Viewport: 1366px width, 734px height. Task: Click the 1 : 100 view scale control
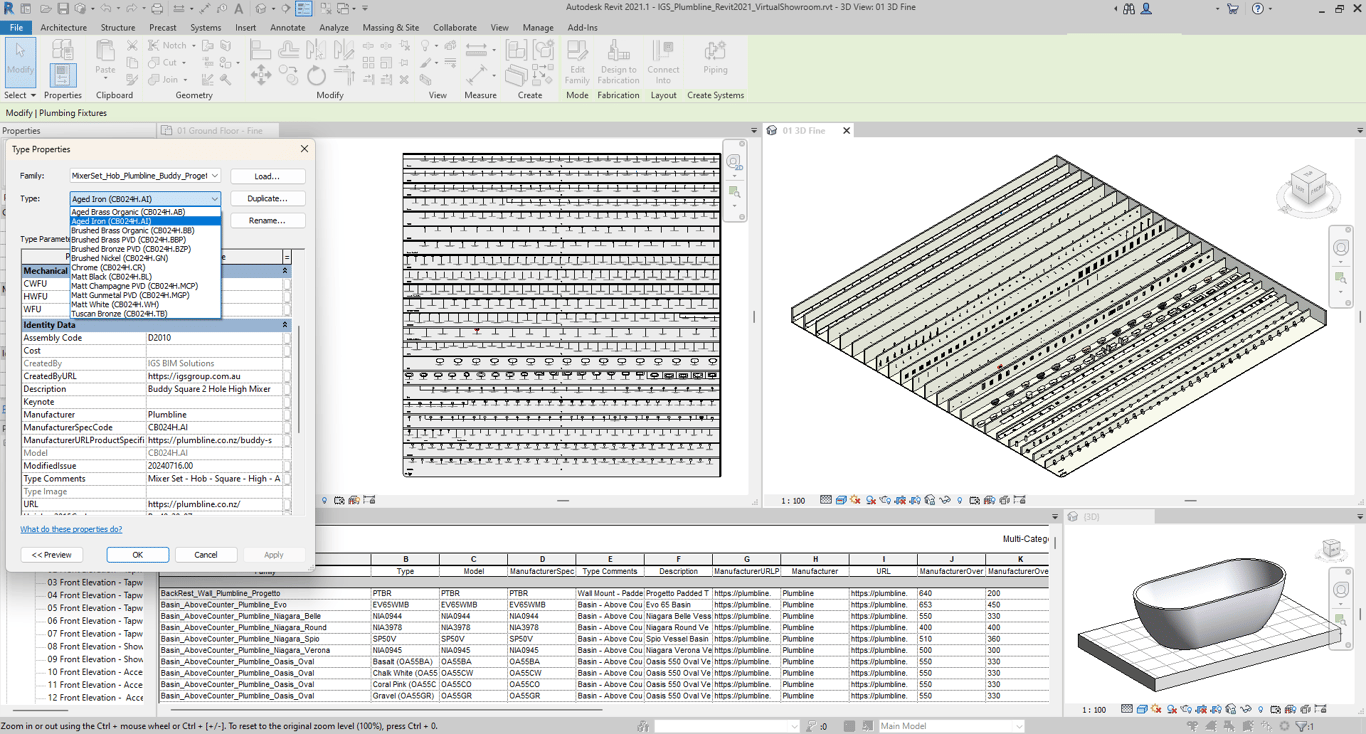793,500
